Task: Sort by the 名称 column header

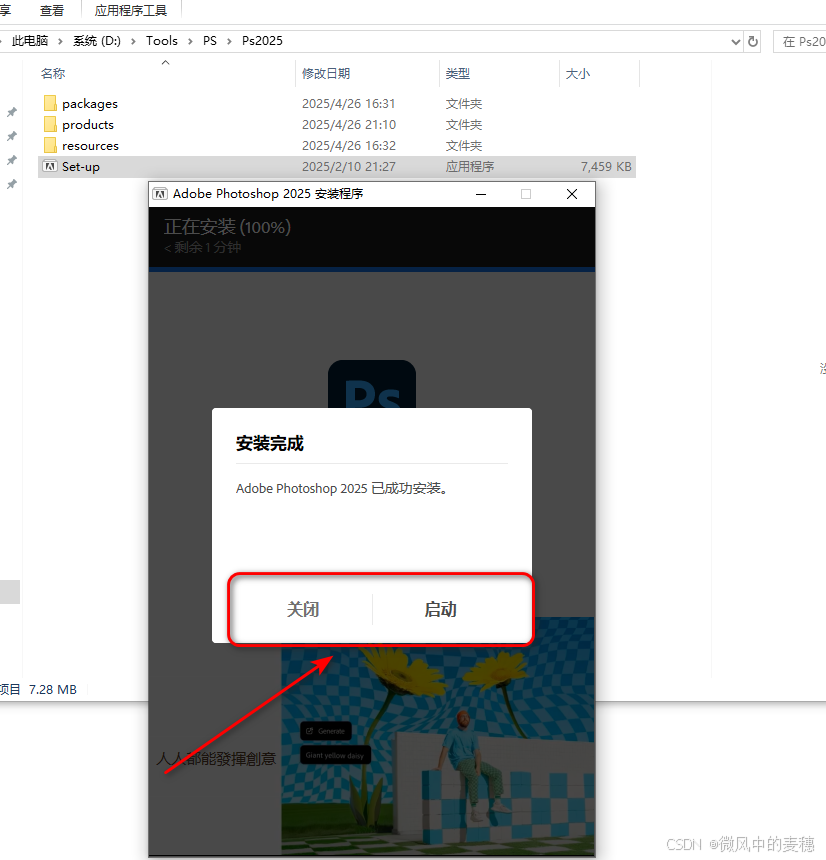Action: tap(53, 73)
